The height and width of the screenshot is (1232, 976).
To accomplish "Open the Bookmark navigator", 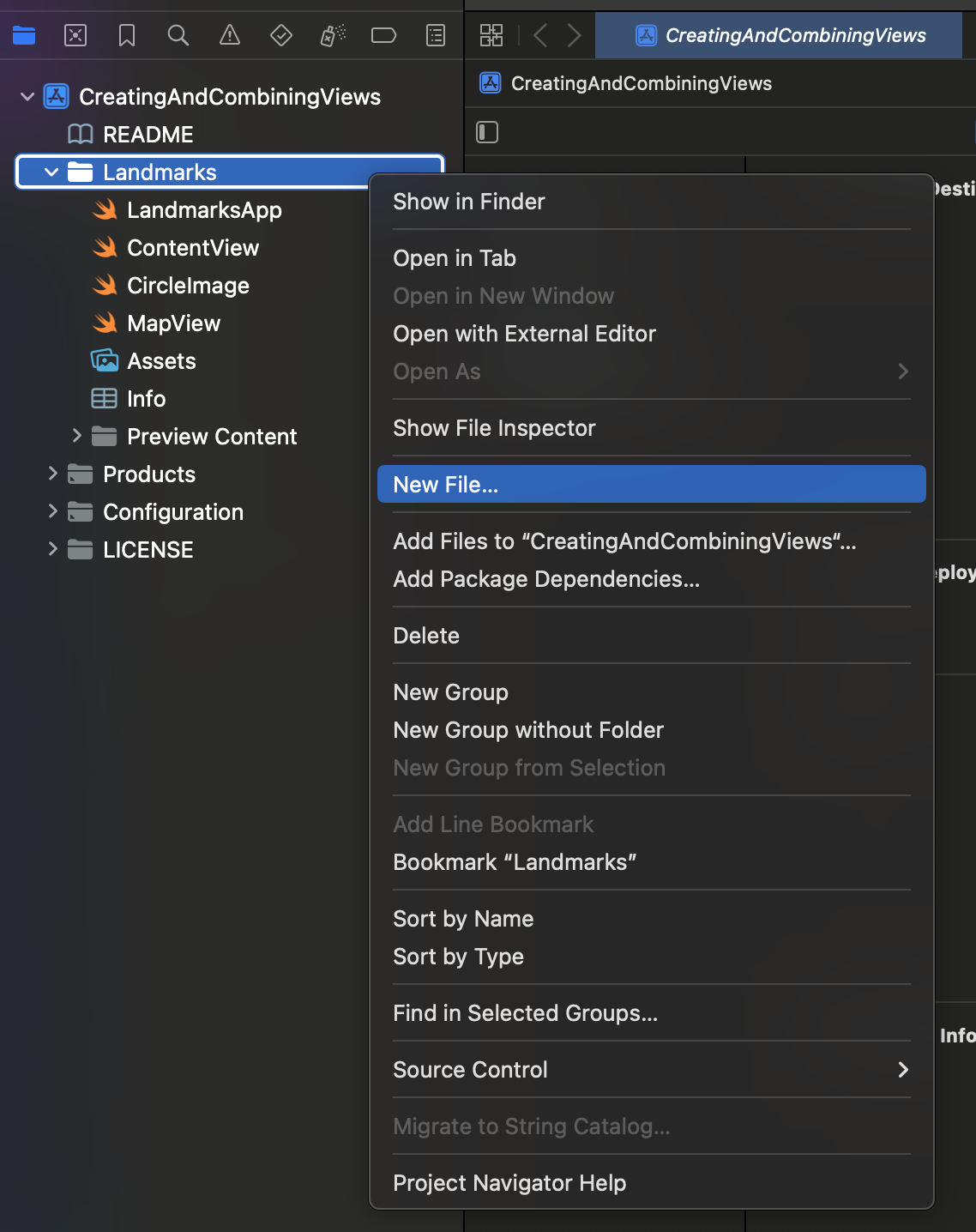I will pyautogui.click(x=127, y=35).
